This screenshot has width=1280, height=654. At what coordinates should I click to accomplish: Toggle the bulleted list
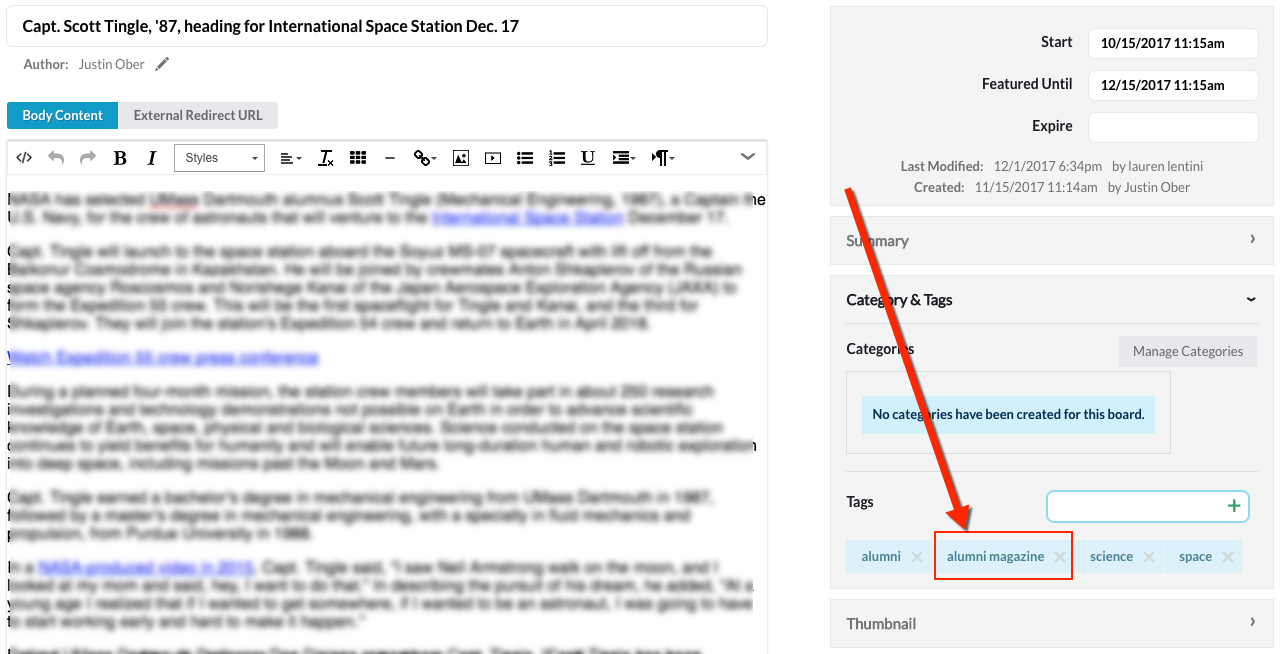(x=525, y=158)
